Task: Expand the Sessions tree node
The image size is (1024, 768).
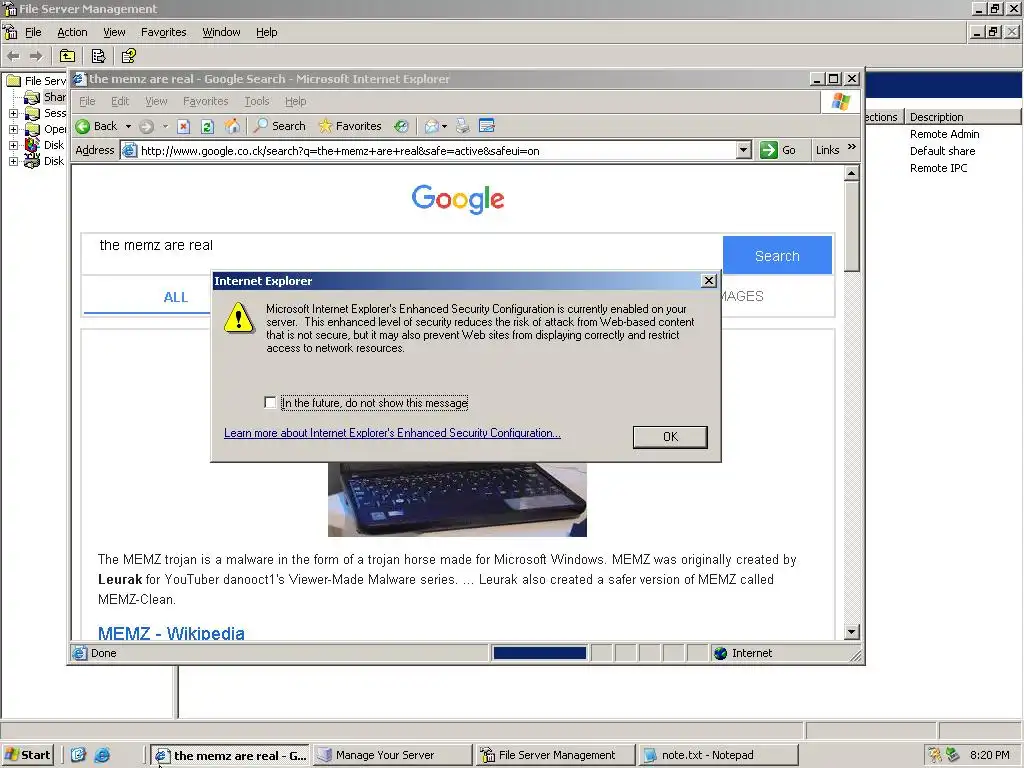Action: pyautogui.click(x=13, y=113)
